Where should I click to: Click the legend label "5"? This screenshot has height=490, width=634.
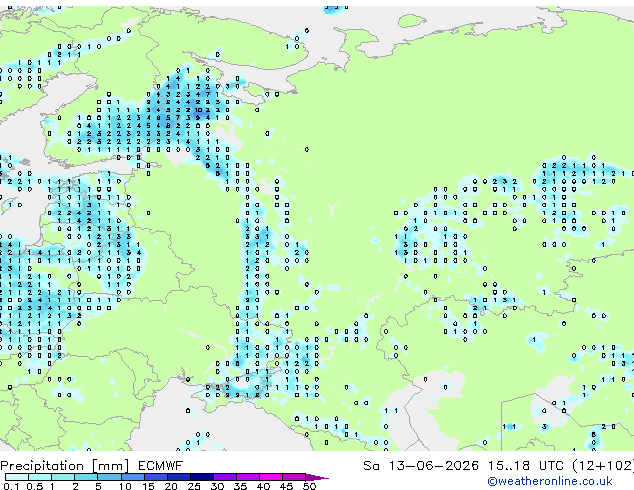tap(98, 486)
